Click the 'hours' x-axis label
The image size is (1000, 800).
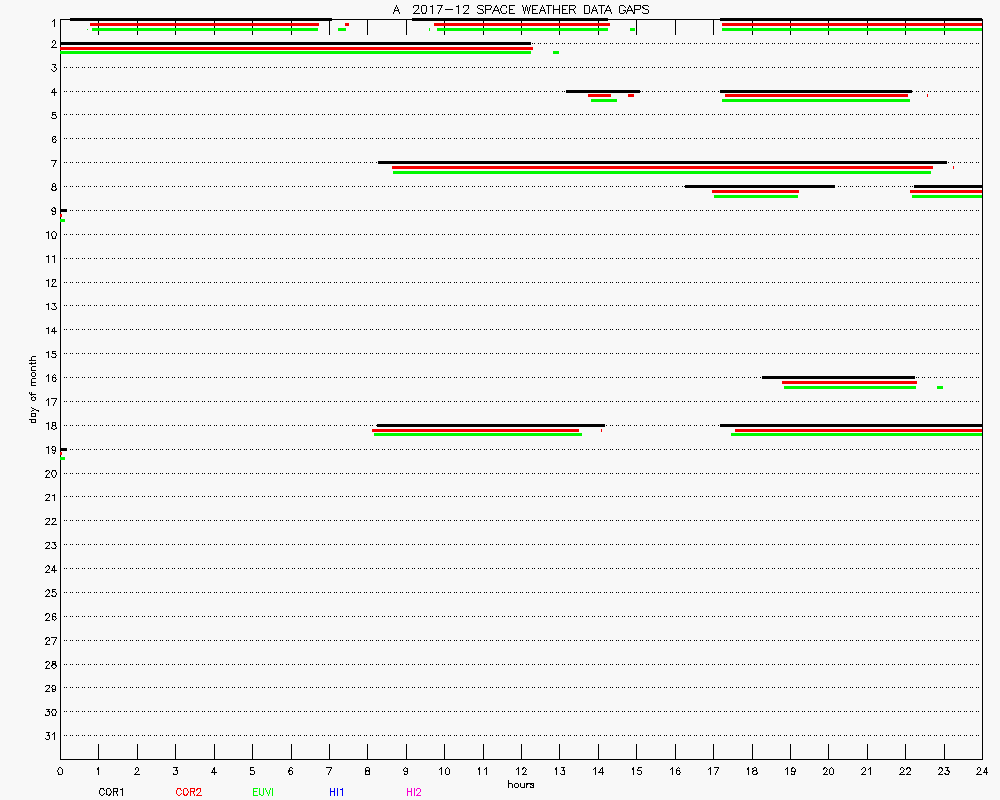click(x=520, y=785)
